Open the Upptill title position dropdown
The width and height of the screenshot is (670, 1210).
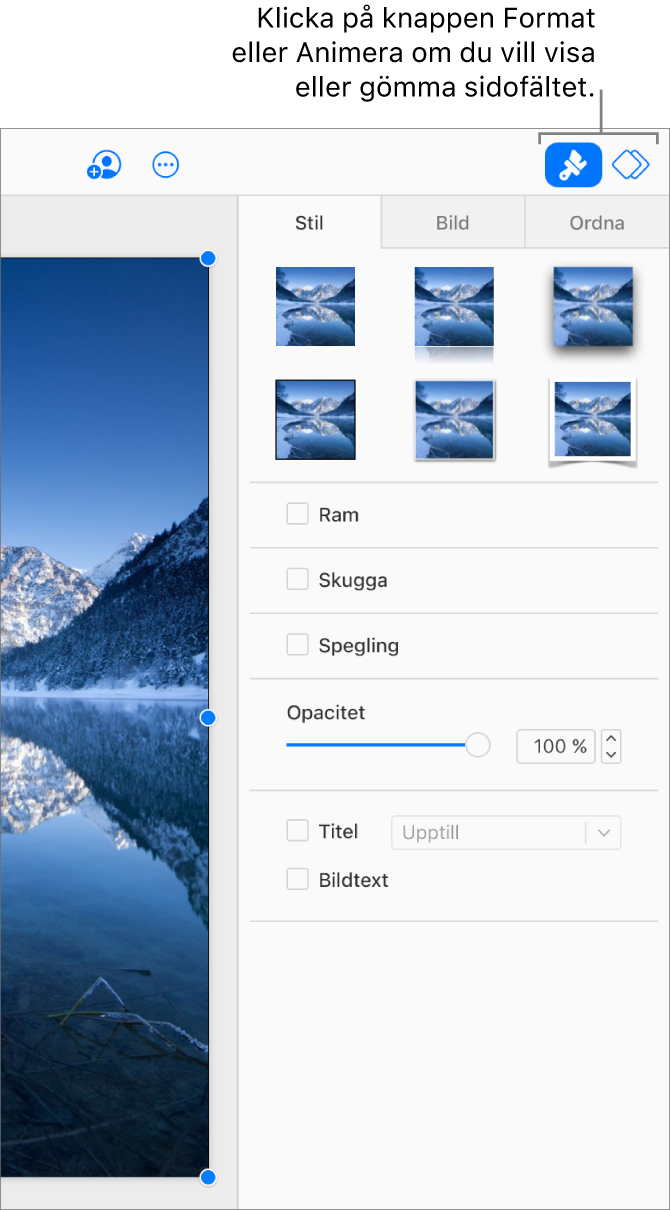505,832
